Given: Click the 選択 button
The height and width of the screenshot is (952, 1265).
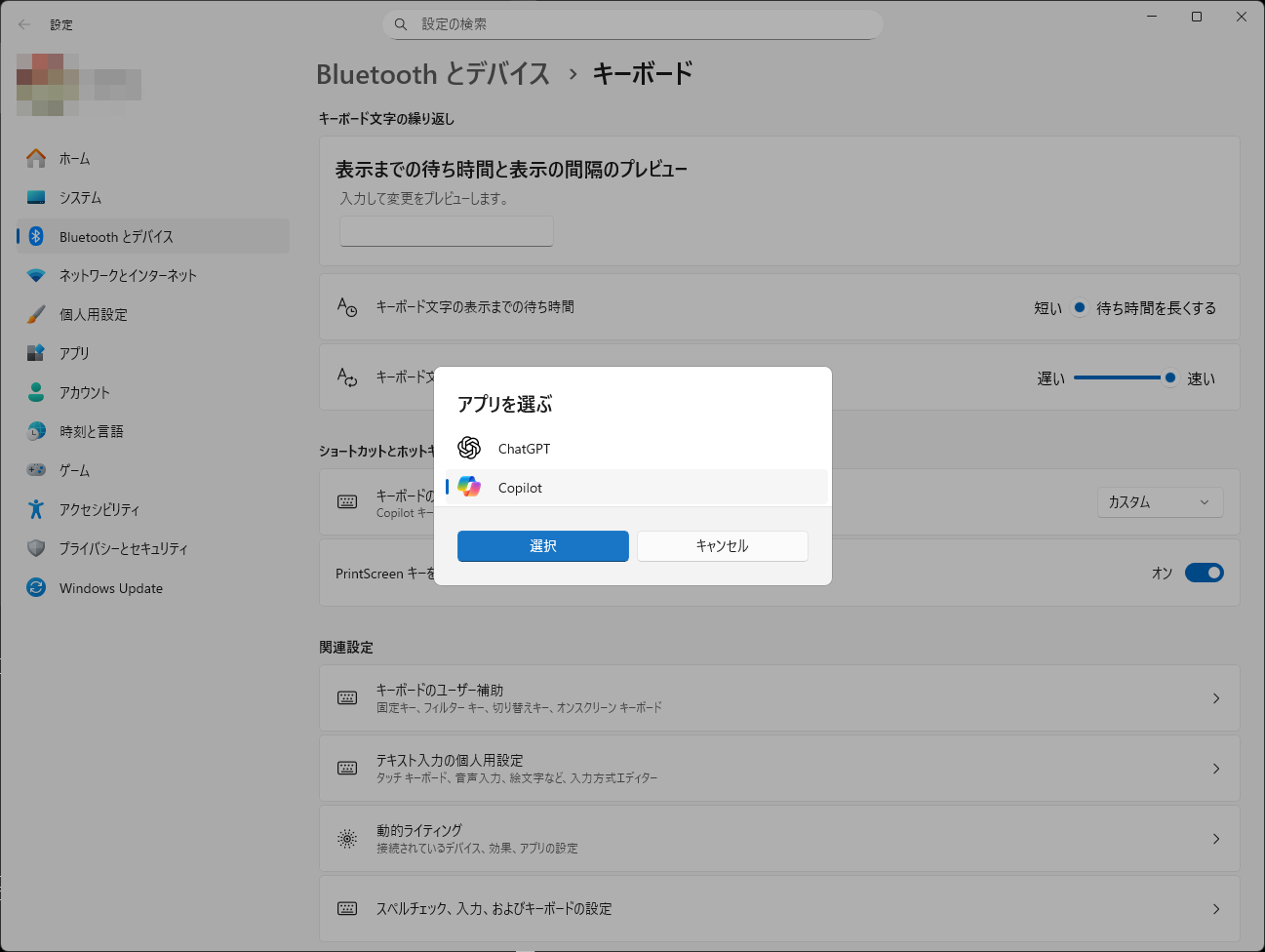Looking at the screenshot, I should pos(542,546).
